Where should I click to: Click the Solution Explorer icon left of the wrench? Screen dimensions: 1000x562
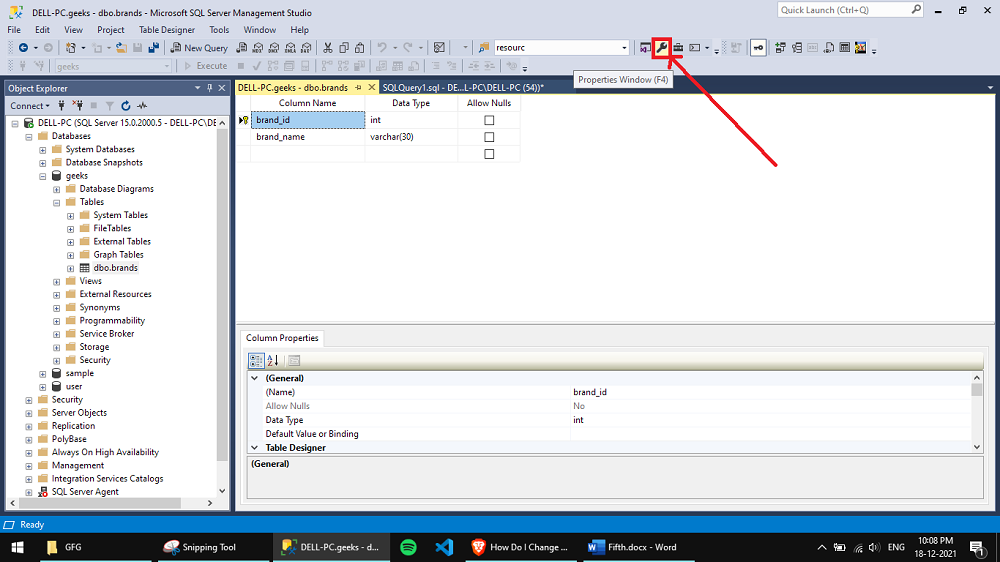click(645, 48)
